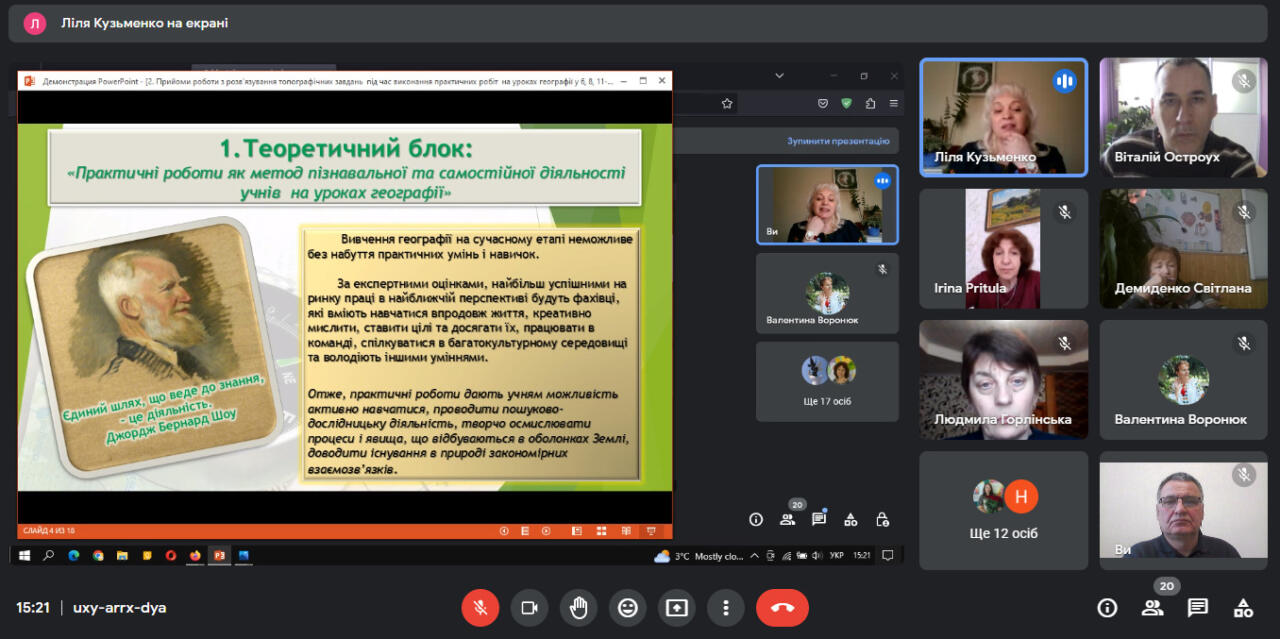Select the bottom-right "Ви" self-view tile
This screenshot has width=1280, height=639.
coord(1184,511)
